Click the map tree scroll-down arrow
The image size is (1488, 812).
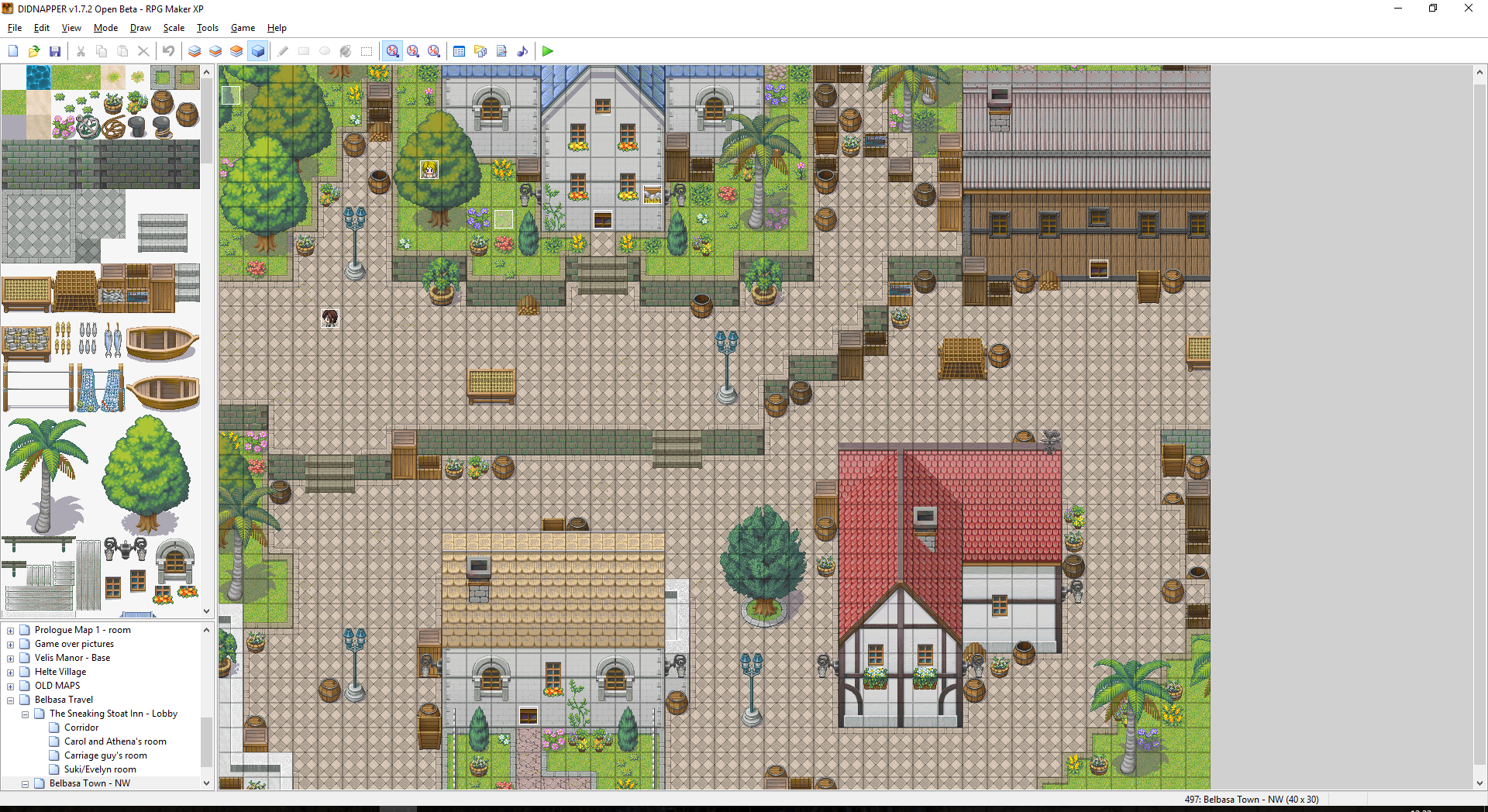pos(207,783)
